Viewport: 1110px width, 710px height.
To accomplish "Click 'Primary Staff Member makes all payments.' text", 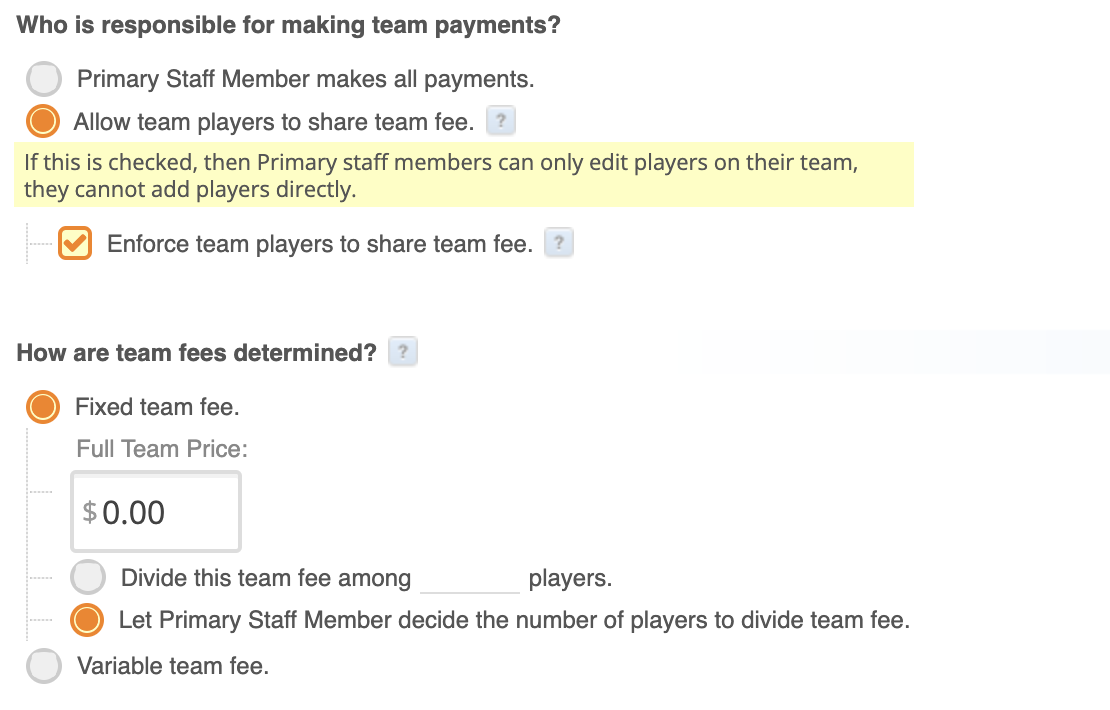I will tap(305, 79).
